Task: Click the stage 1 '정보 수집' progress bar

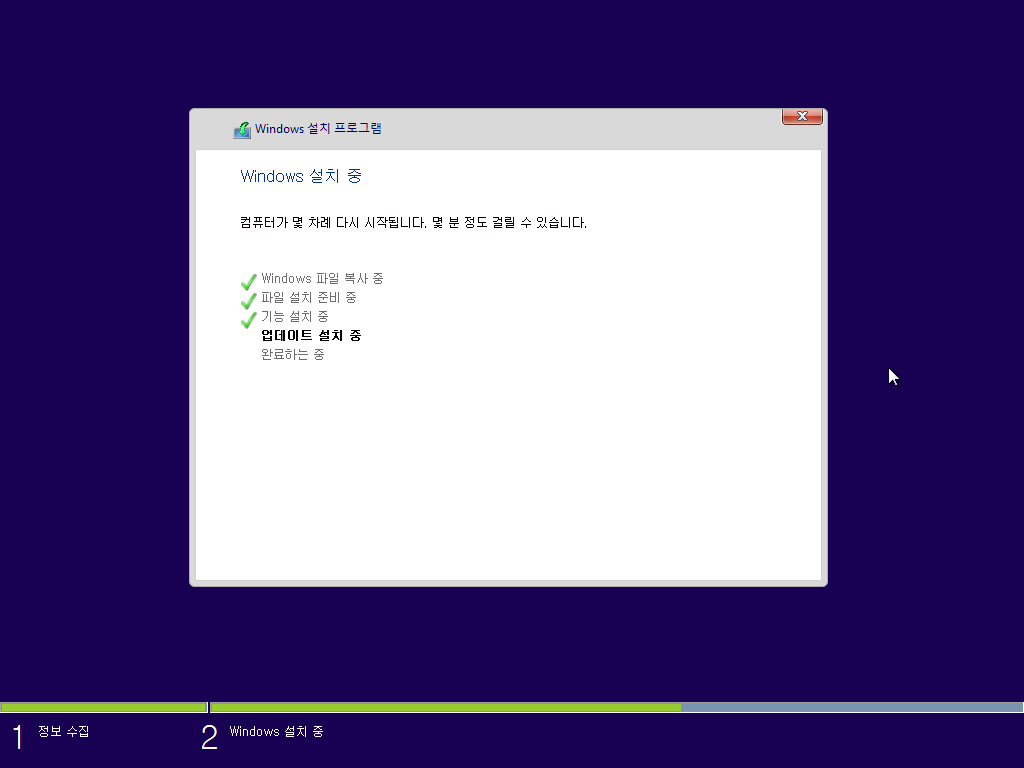Action: pos(103,707)
